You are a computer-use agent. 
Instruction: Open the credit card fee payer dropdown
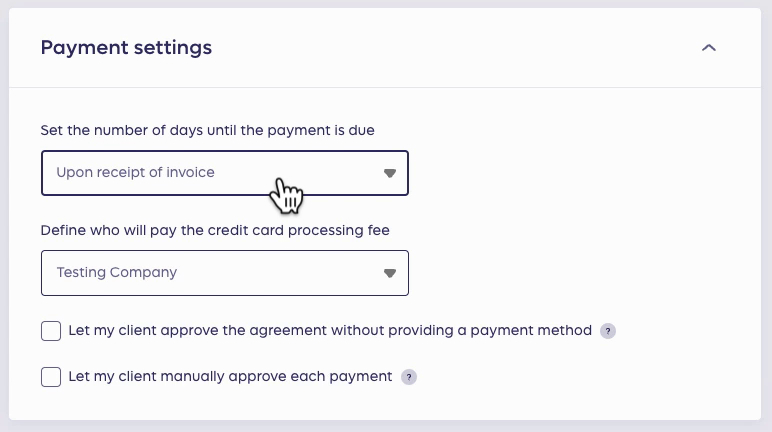225,273
